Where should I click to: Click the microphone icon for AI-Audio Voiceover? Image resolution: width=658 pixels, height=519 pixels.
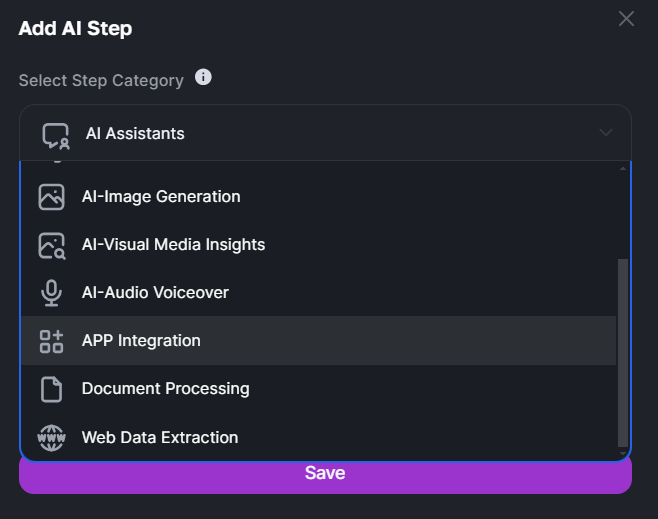[52, 293]
